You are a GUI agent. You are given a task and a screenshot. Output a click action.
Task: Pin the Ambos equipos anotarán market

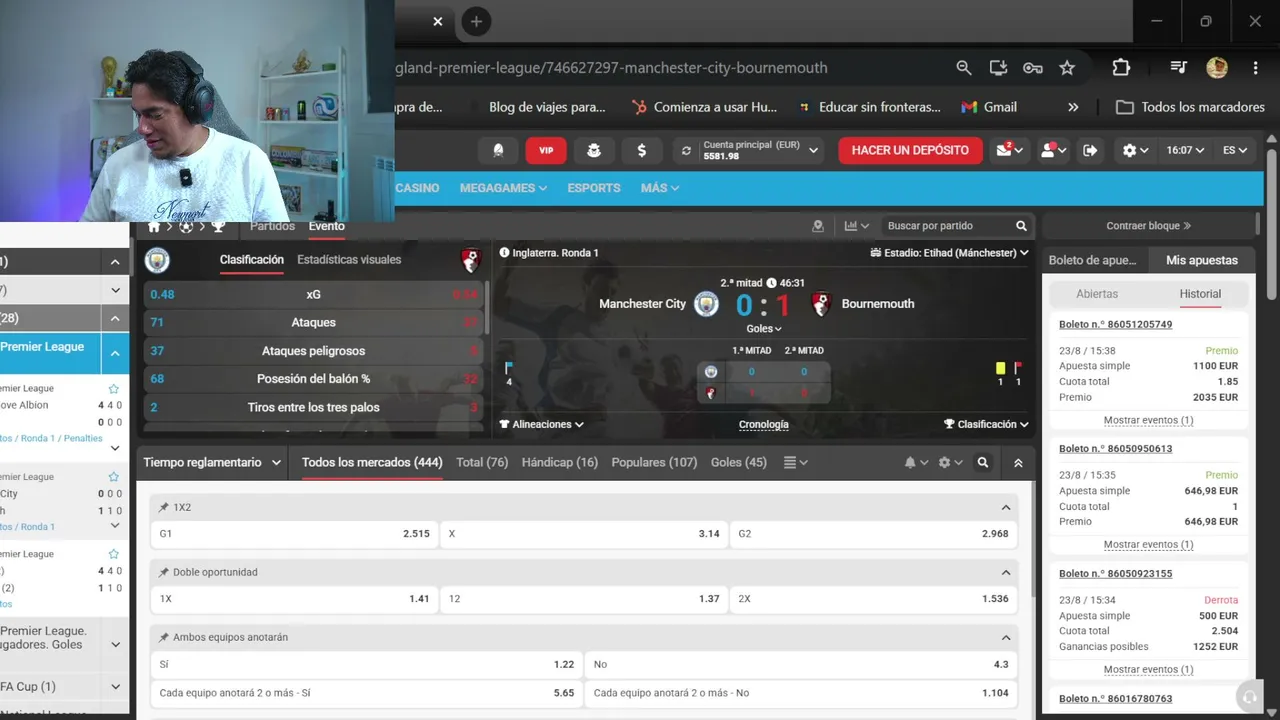(164, 638)
